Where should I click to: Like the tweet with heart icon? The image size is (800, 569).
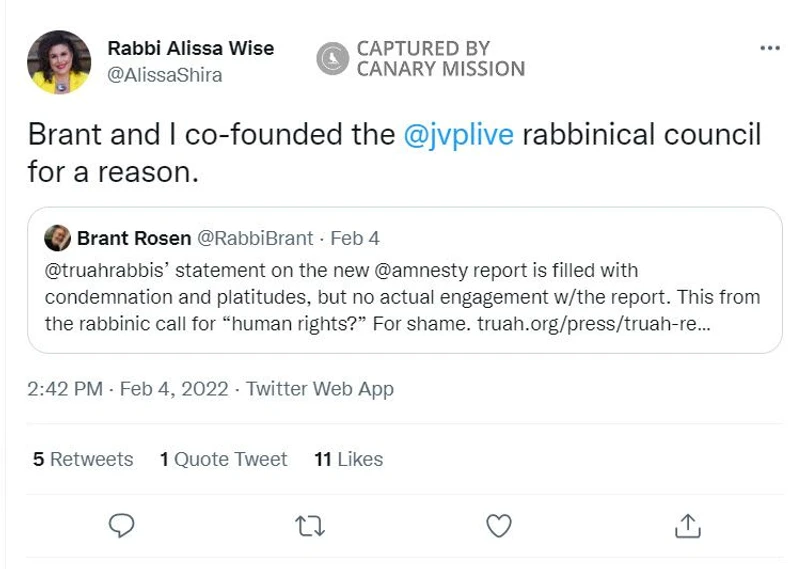coord(498,525)
